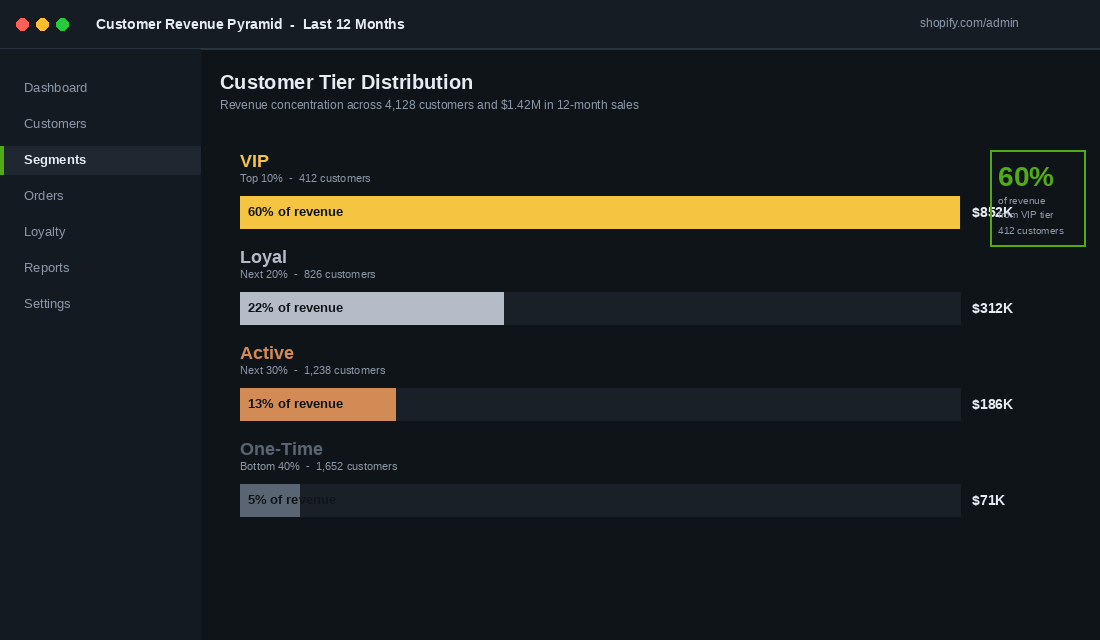Select the VIP tier heading
The image size is (1100, 640).
[254, 161]
